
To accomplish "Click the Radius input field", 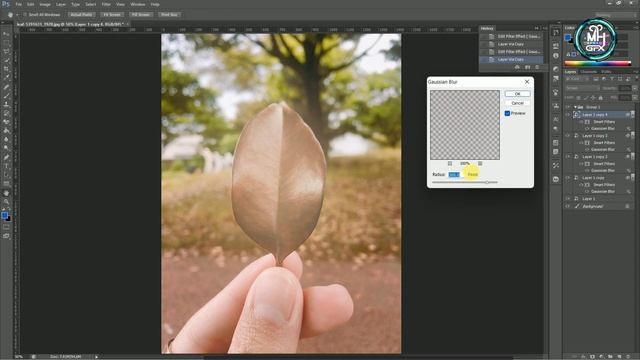I will tap(454, 174).
